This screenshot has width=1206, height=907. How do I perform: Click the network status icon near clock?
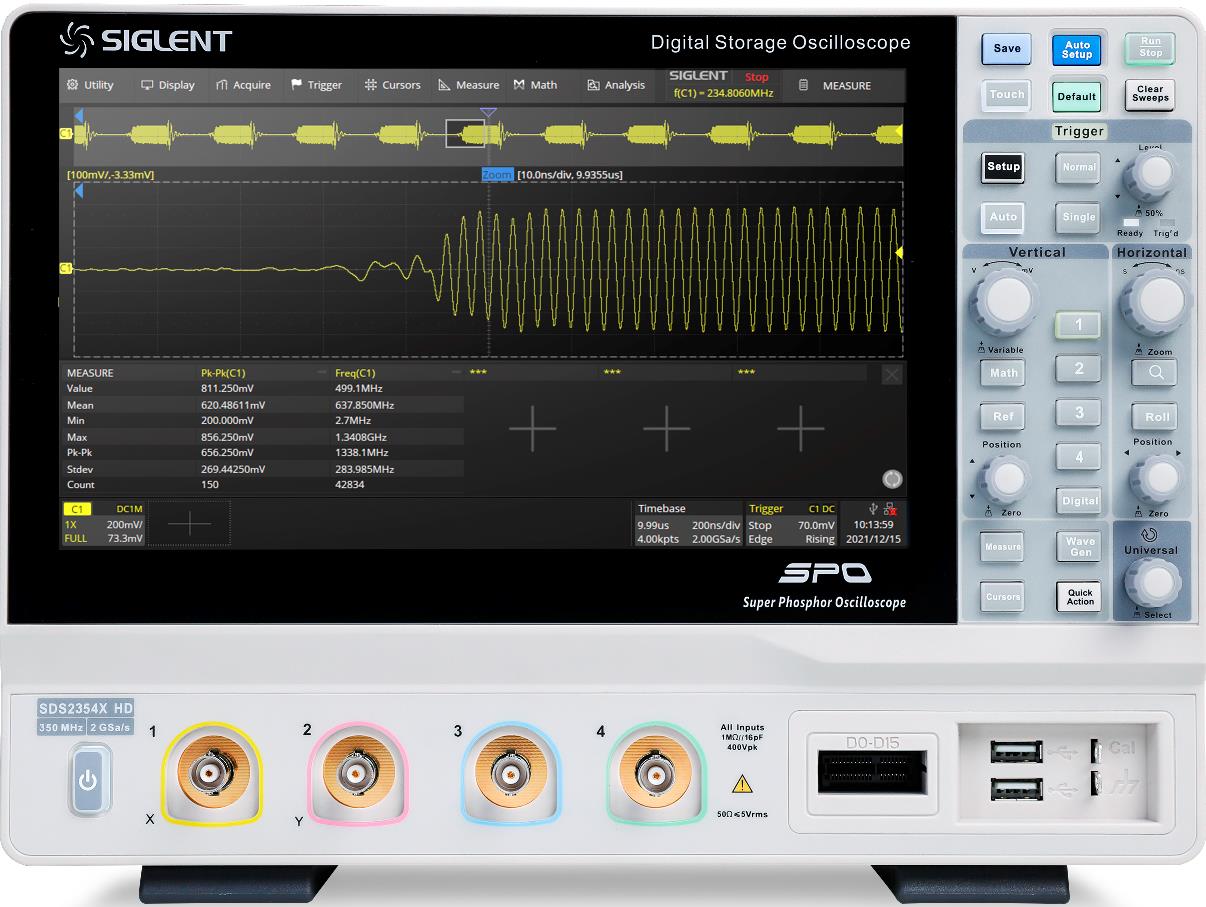pyautogui.click(x=890, y=509)
